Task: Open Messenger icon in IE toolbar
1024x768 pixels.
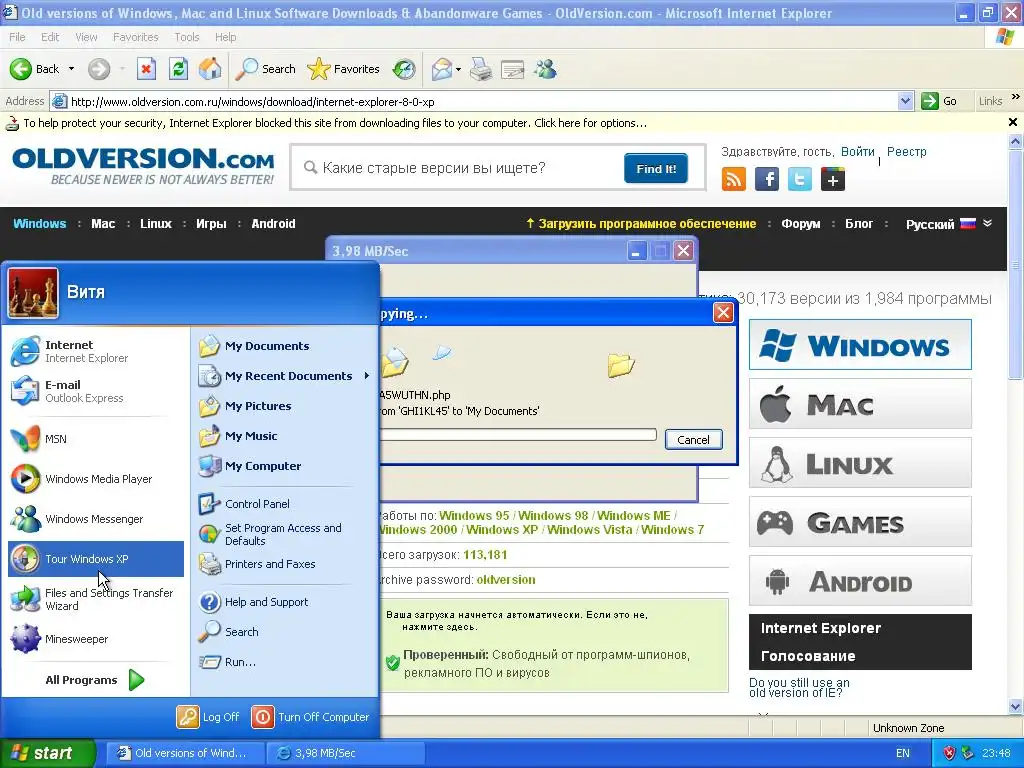Action: click(x=545, y=69)
